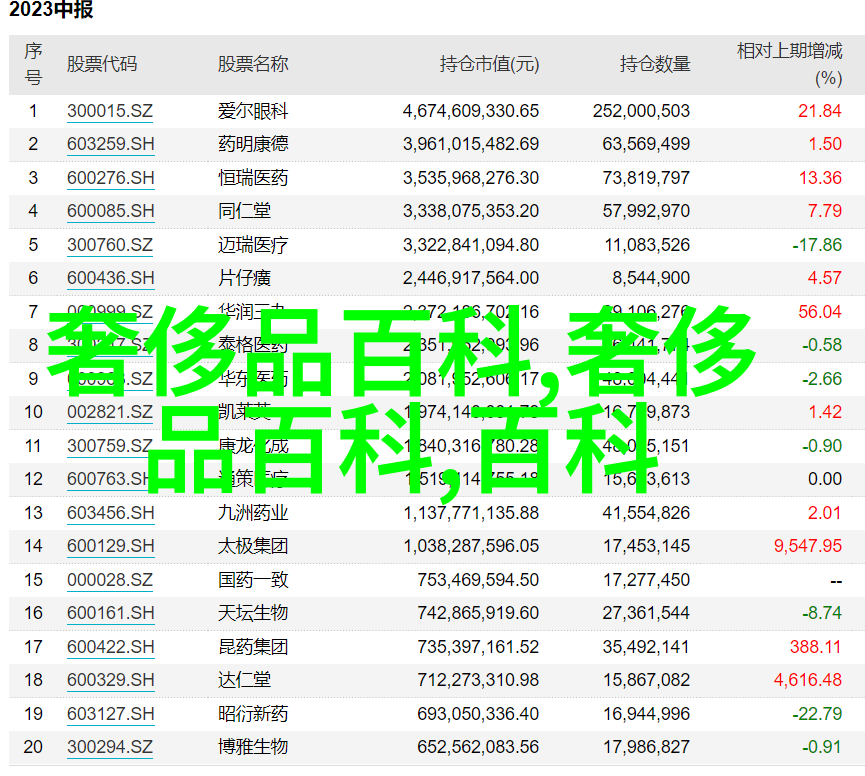Click the 4,616.48 percent change value
This screenshot has width=865, height=776.
tap(808, 680)
